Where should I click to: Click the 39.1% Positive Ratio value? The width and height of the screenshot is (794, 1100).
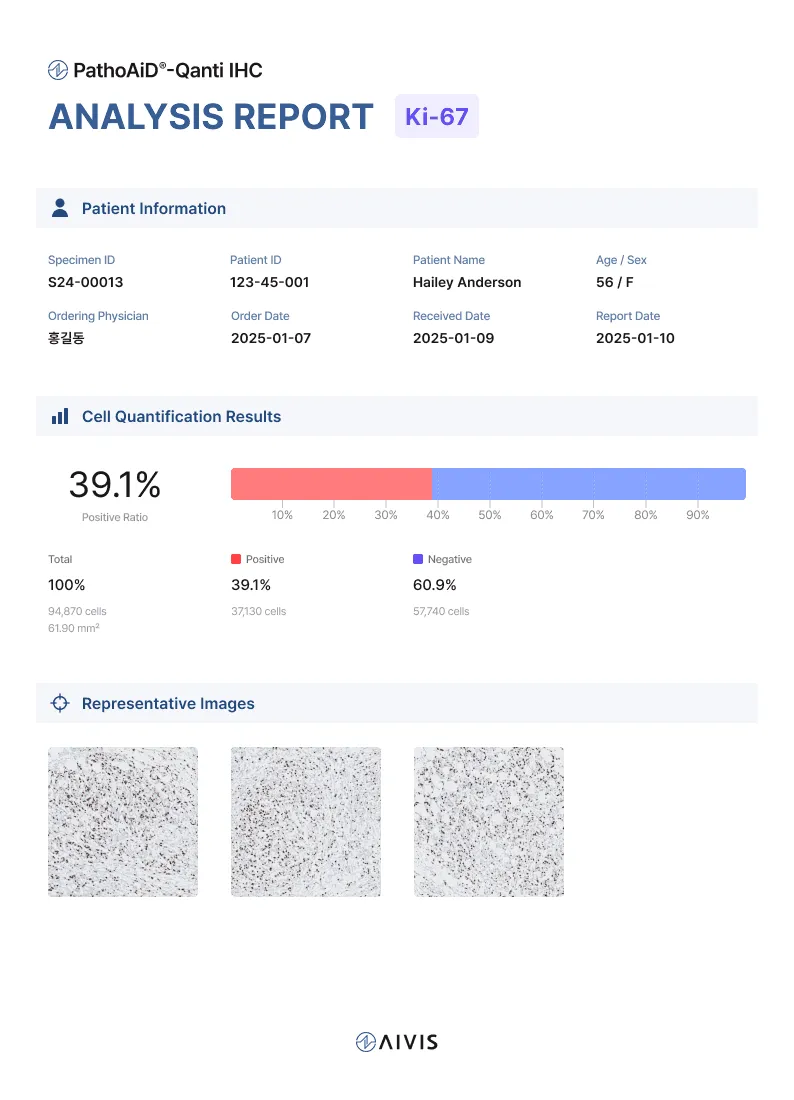click(114, 485)
